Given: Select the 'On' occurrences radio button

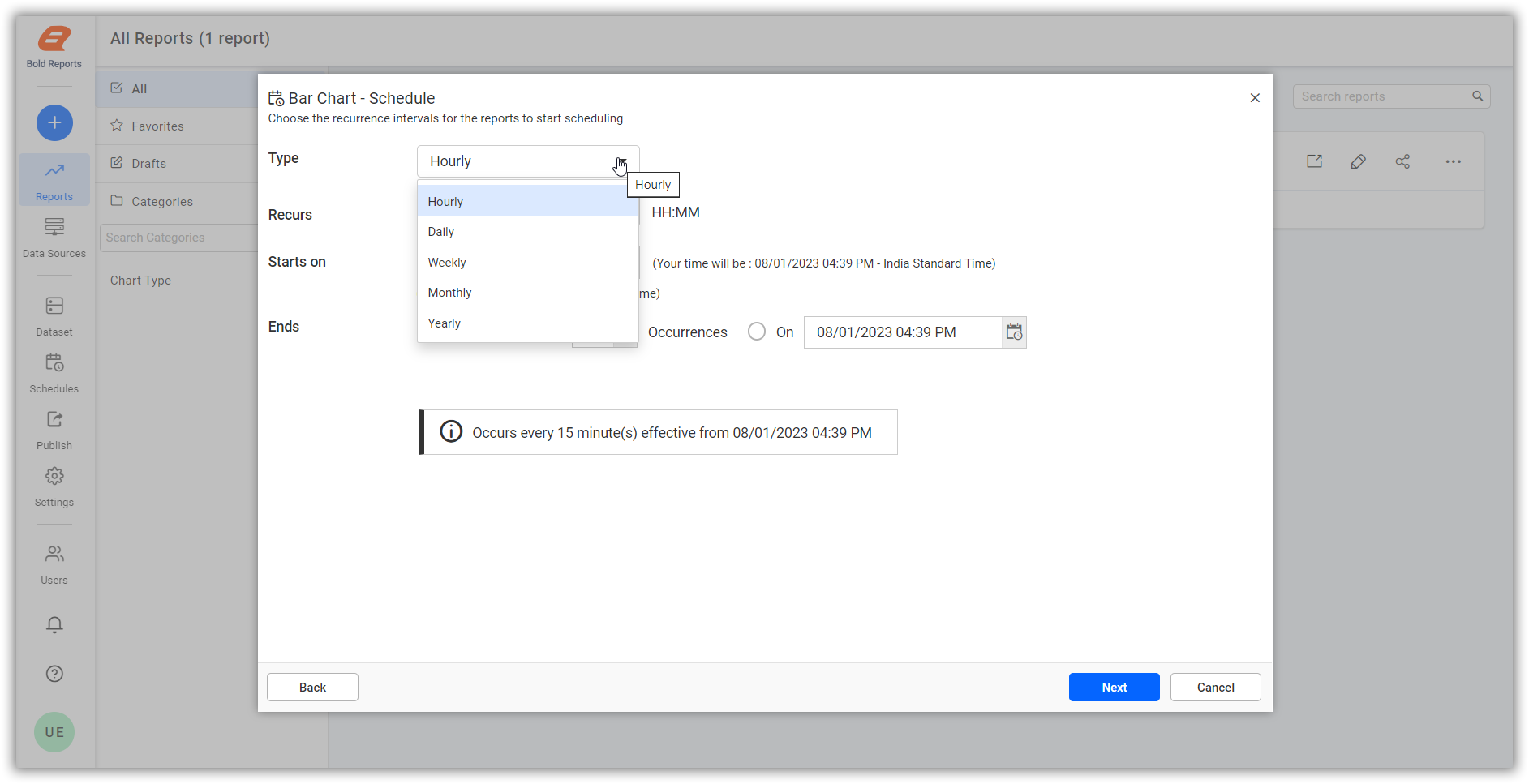Looking at the screenshot, I should pyautogui.click(x=756, y=332).
